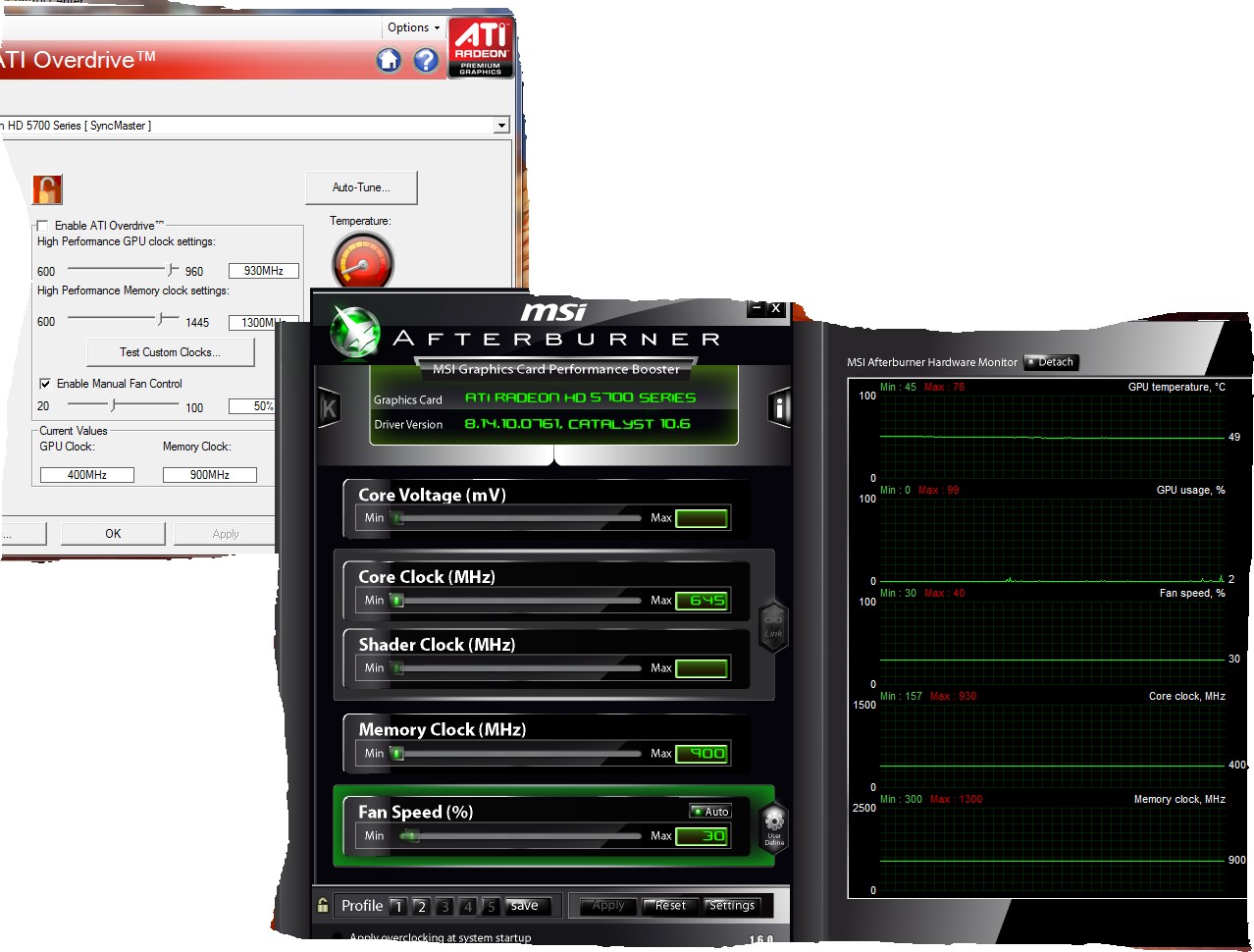Select Afterburner profile 3
Screen dimensions: 1254x952
pyautogui.click(x=444, y=906)
